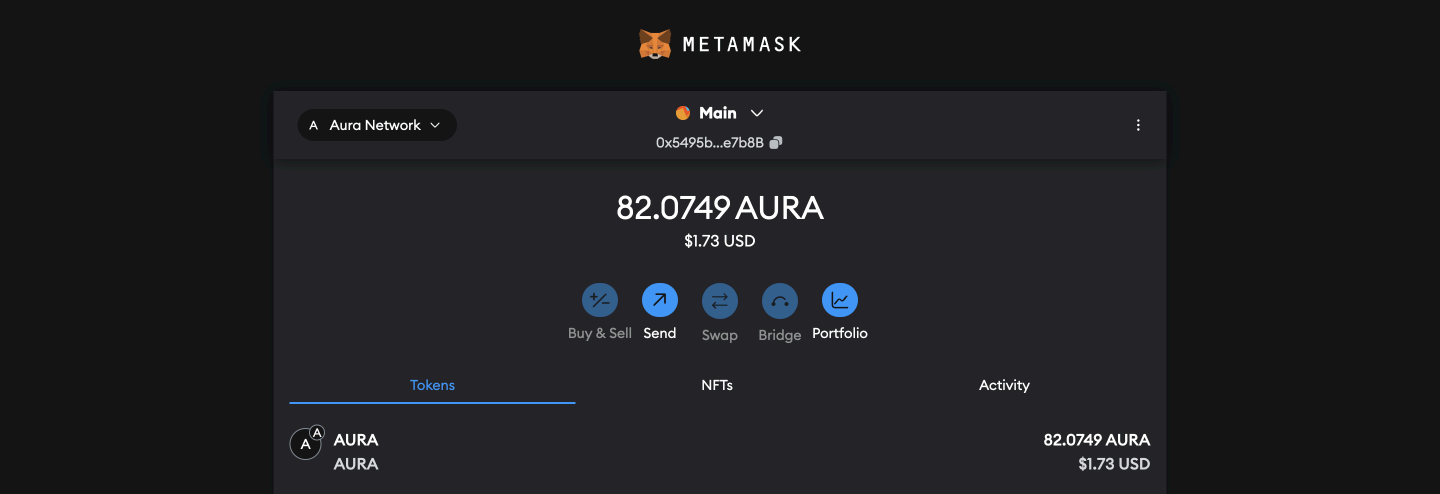The width and height of the screenshot is (1440, 494).
Task: Switch to the Tokens tab
Action: tap(432, 385)
